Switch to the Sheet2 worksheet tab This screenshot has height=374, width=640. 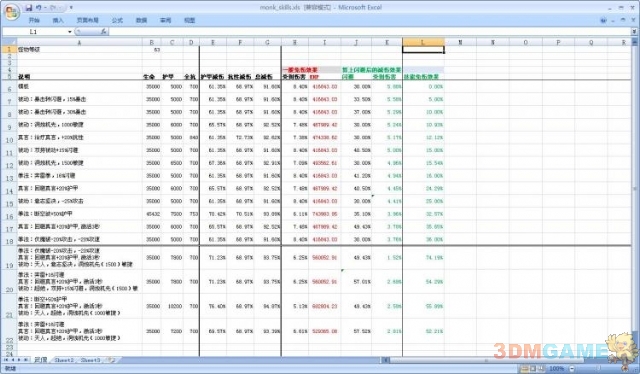click(x=64, y=360)
